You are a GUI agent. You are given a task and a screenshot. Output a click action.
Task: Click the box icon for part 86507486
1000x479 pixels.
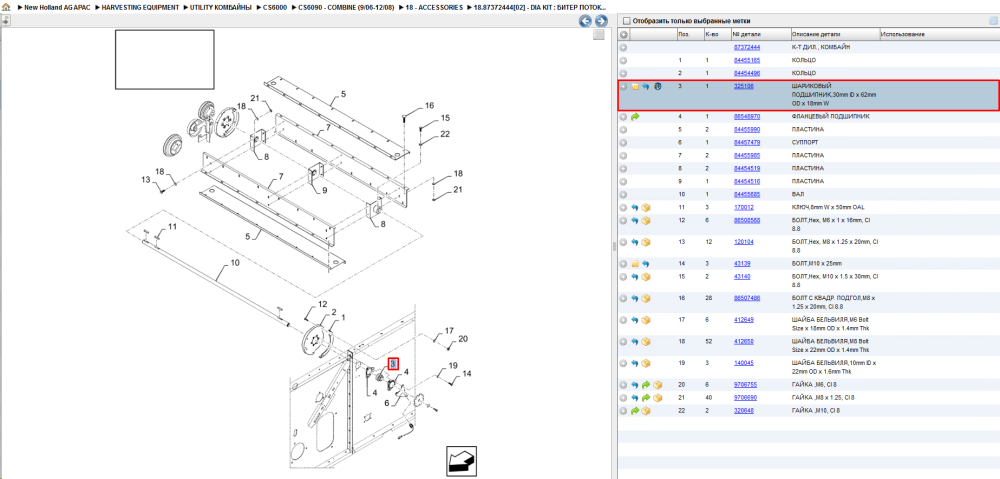pyautogui.click(x=646, y=298)
